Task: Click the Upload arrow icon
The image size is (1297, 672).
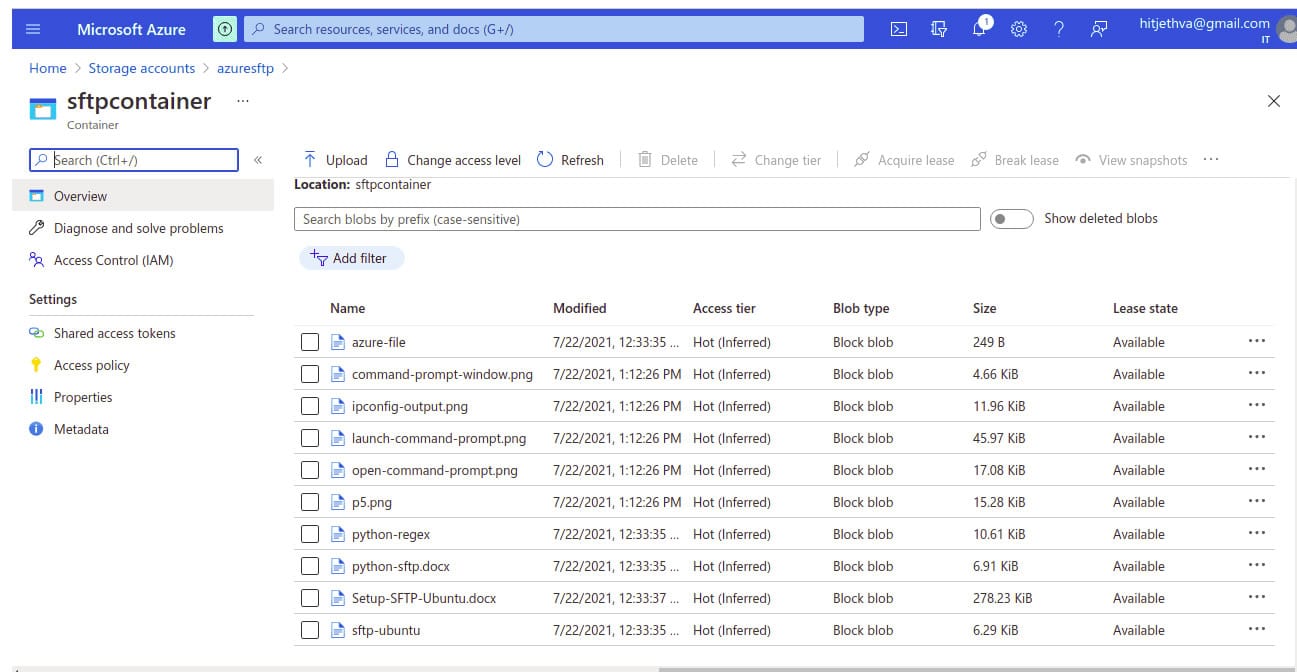Action: [310, 160]
